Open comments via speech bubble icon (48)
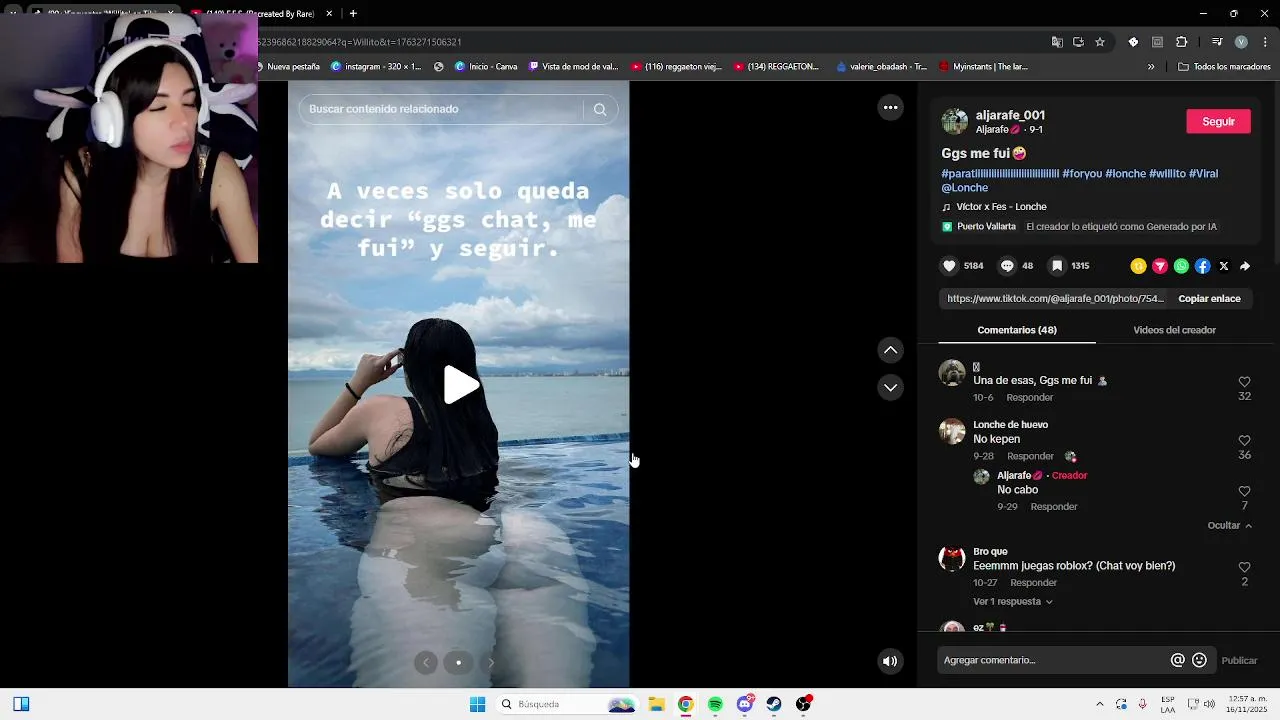The image size is (1280, 720). [1007, 266]
